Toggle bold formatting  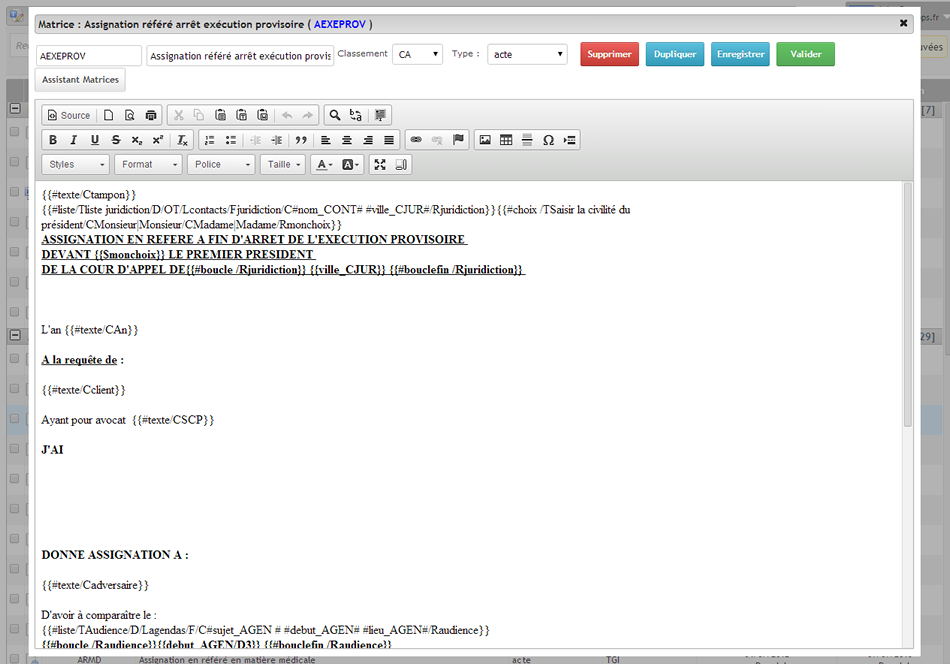(53, 140)
